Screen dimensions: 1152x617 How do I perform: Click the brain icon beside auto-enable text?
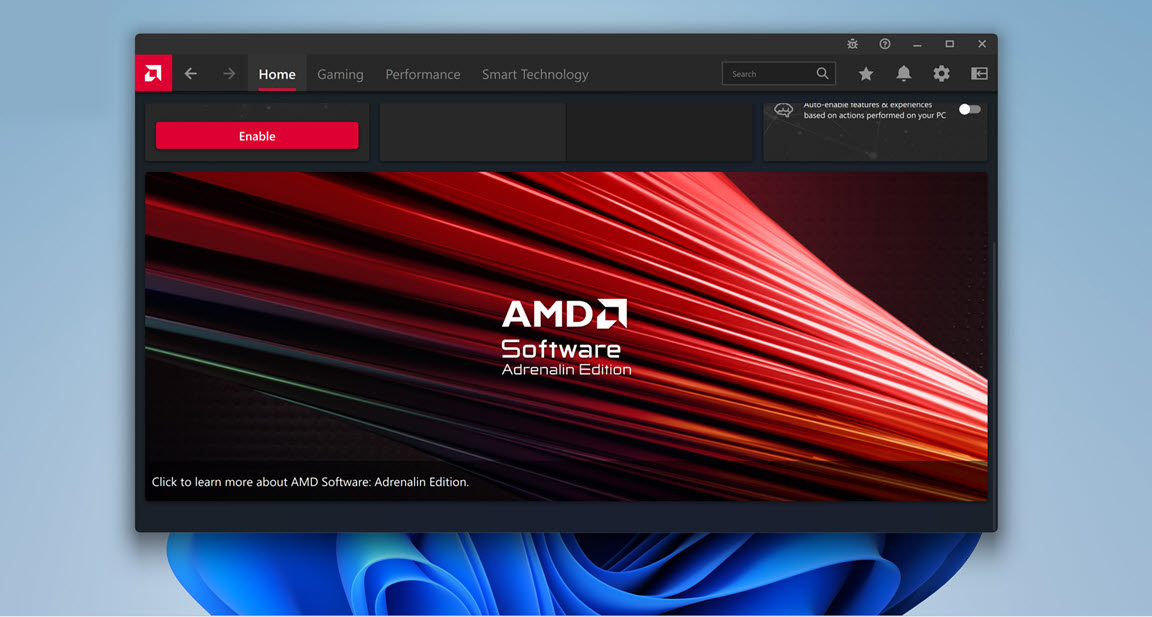coord(783,110)
